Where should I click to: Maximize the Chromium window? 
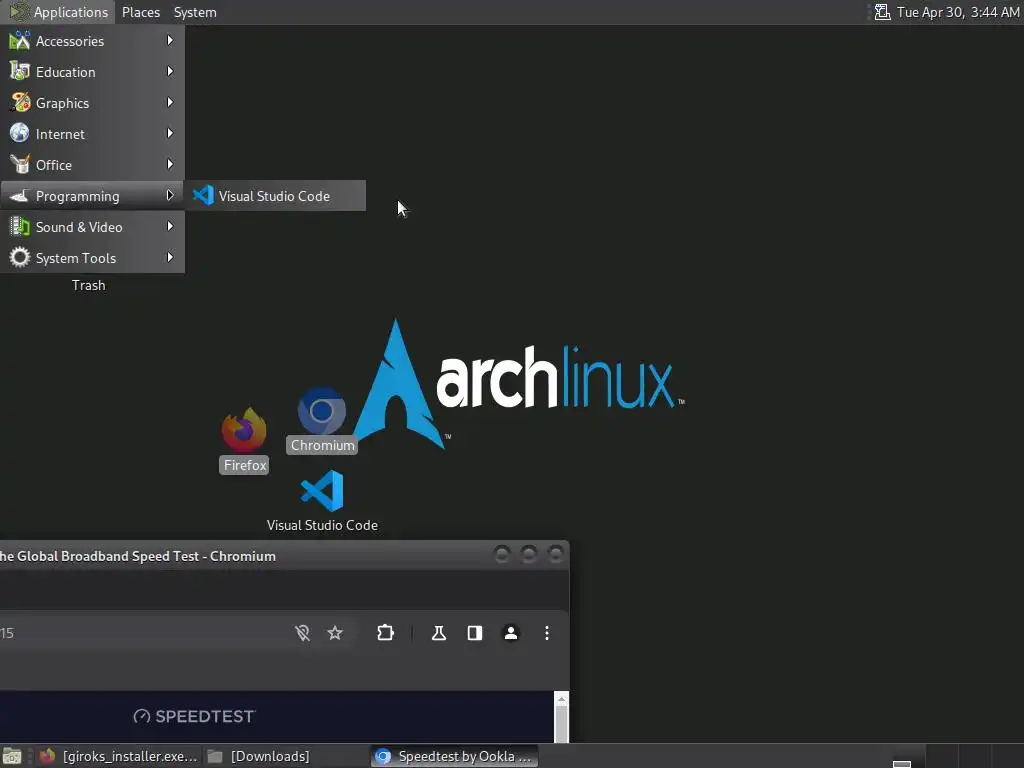pos(528,554)
